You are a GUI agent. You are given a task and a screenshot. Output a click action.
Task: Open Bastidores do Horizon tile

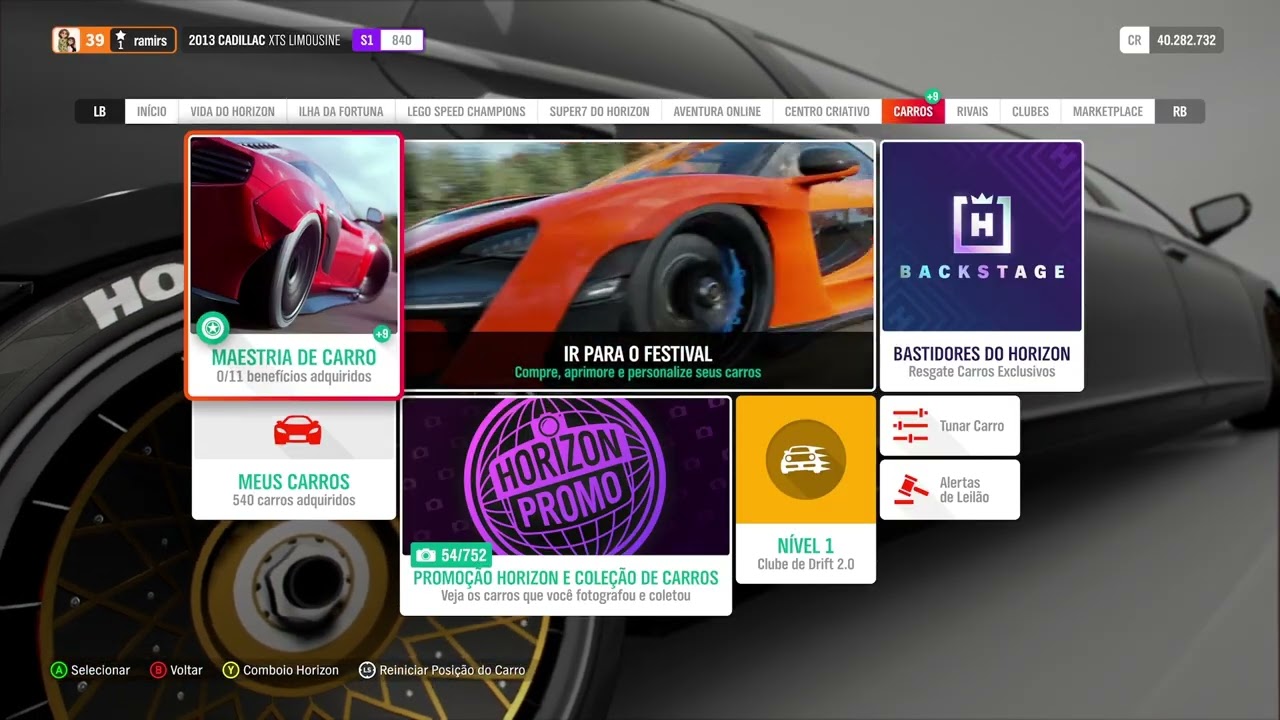click(982, 265)
